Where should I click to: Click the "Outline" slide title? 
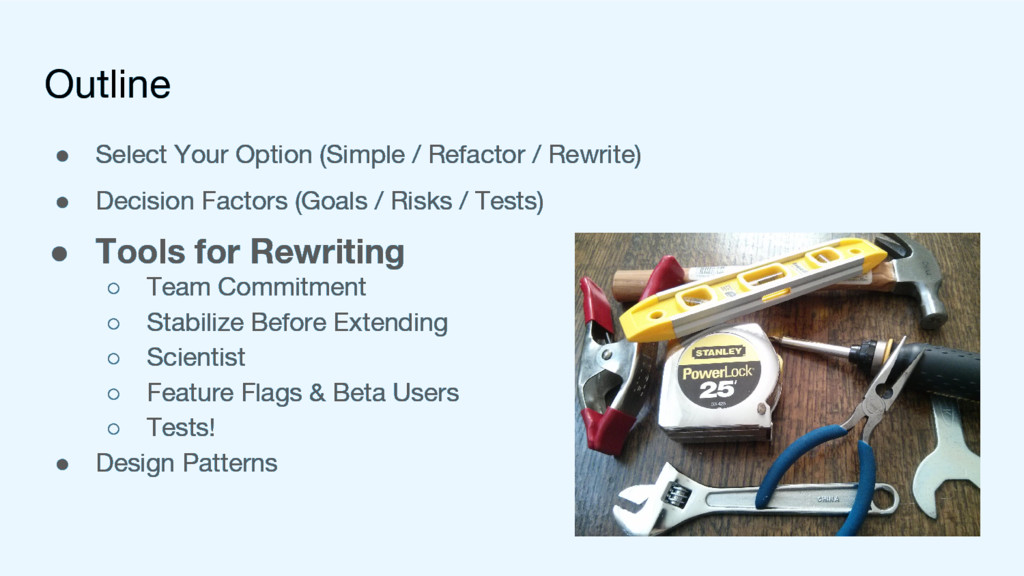tap(107, 84)
